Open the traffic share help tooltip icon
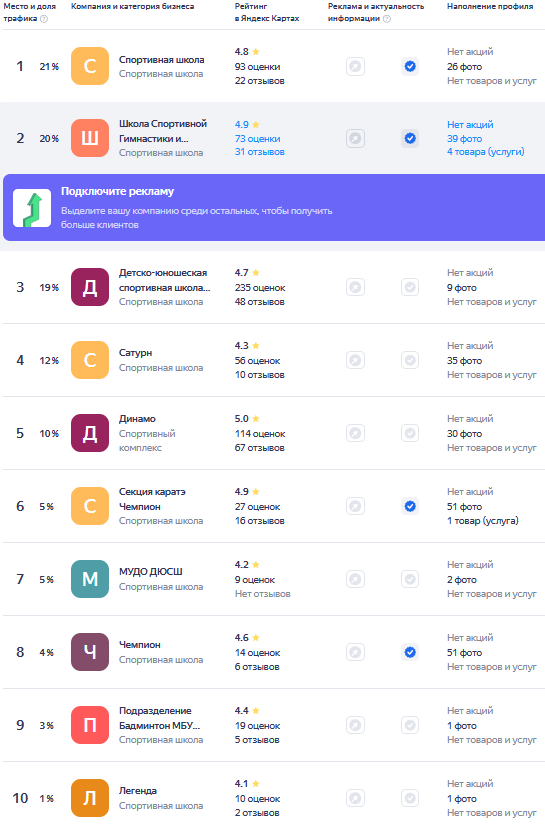This screenshot has height=825, width=545. (44, 19)
